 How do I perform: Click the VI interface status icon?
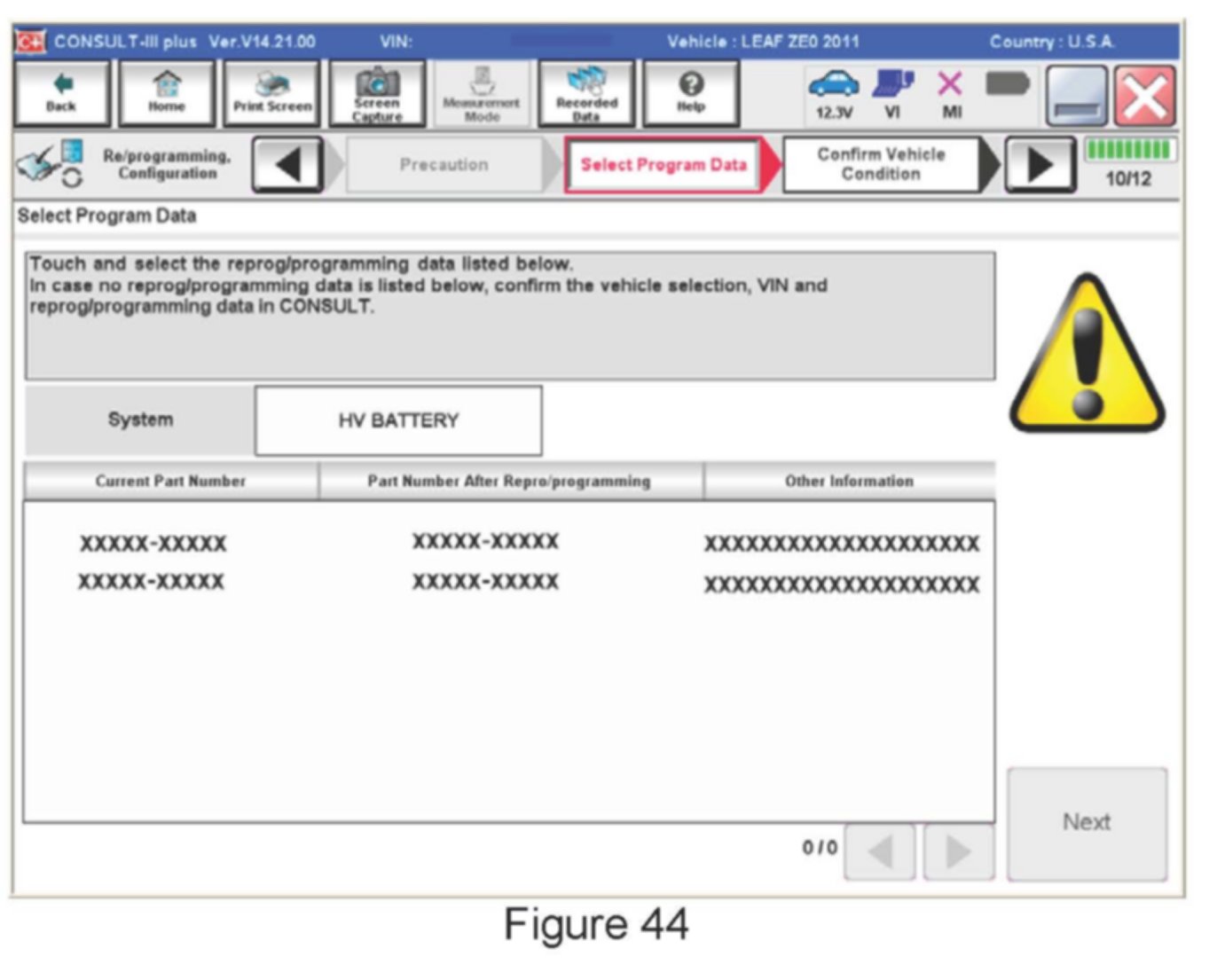(892, 93)
